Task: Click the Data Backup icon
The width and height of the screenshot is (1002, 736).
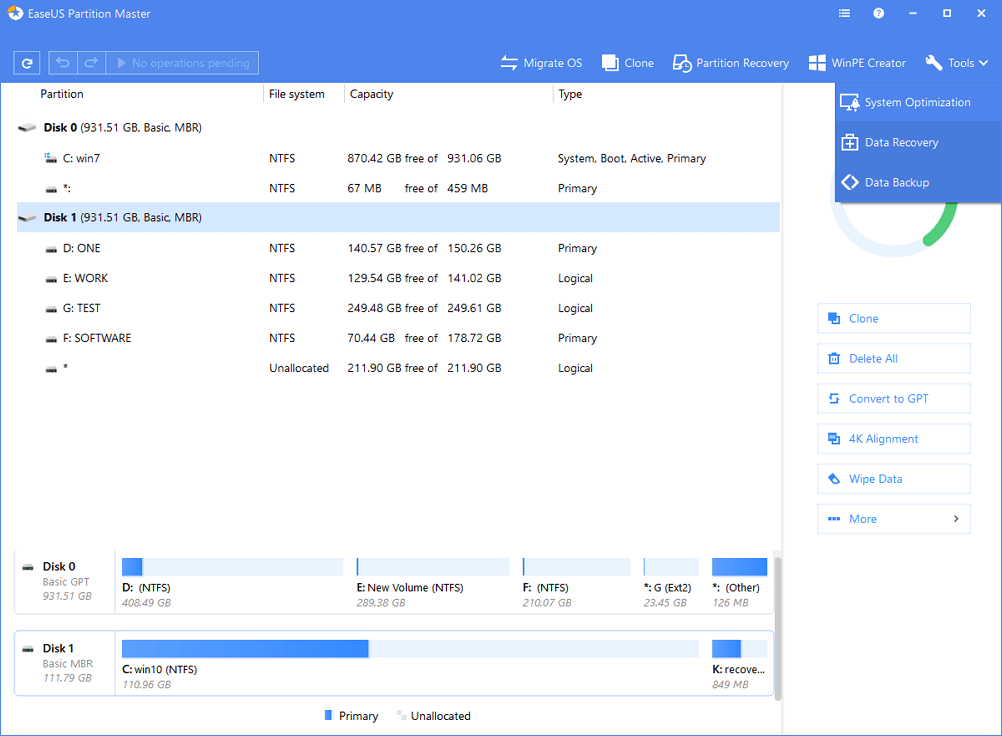Action: click(849, 183)
